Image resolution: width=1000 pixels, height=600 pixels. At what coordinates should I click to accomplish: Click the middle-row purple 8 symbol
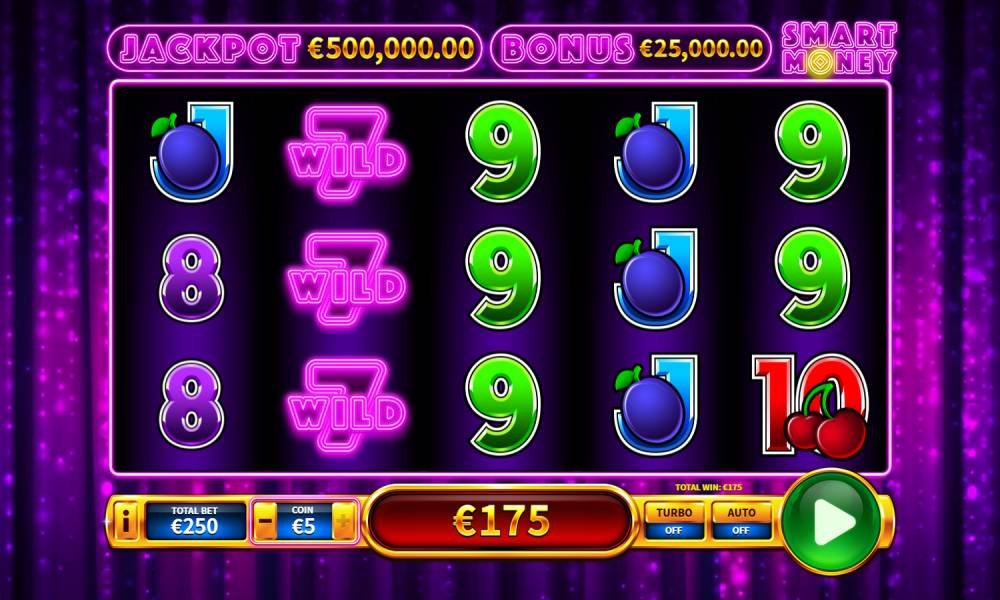[191, 278]
